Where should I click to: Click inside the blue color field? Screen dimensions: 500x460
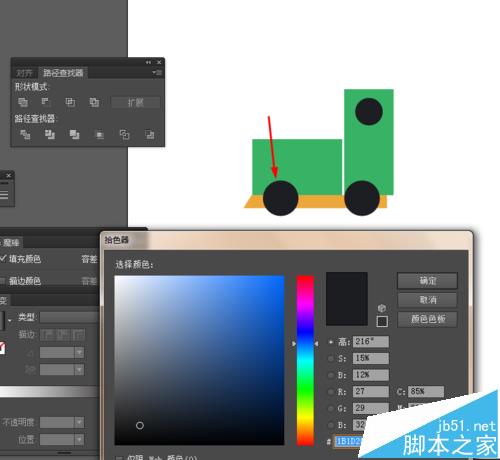pyautogui.click(x=199, y=360)
